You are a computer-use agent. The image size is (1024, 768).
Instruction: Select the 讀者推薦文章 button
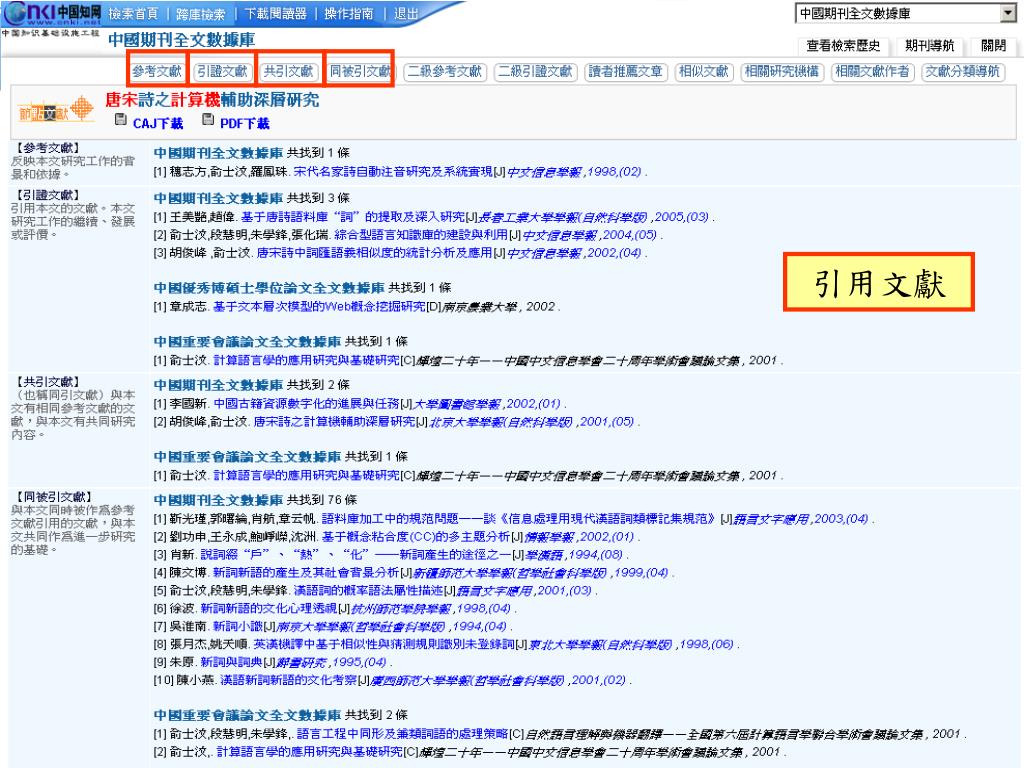pyautogui.click(x=626, y=71)
